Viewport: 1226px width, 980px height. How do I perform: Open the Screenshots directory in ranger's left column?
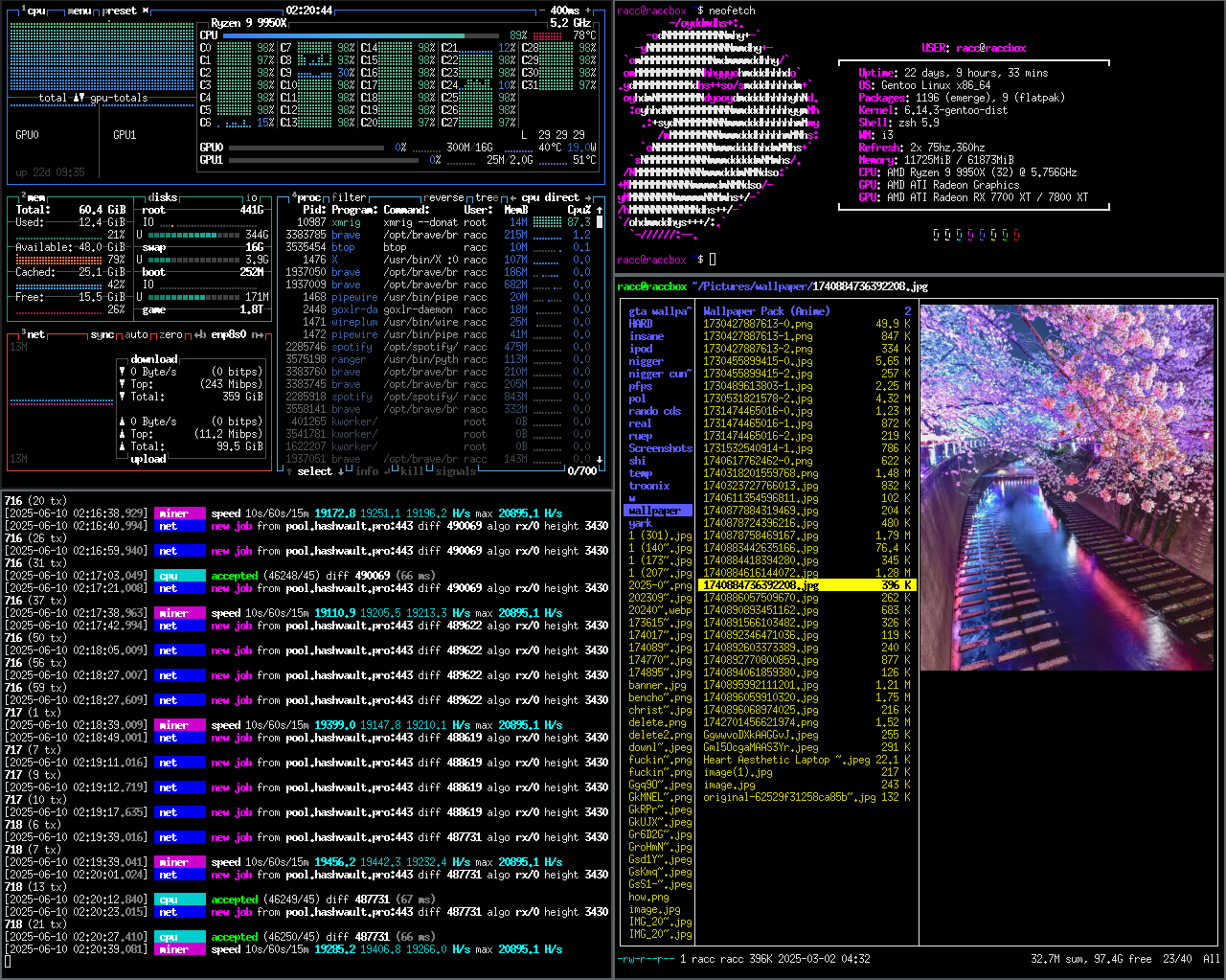(x=659, y=448)
